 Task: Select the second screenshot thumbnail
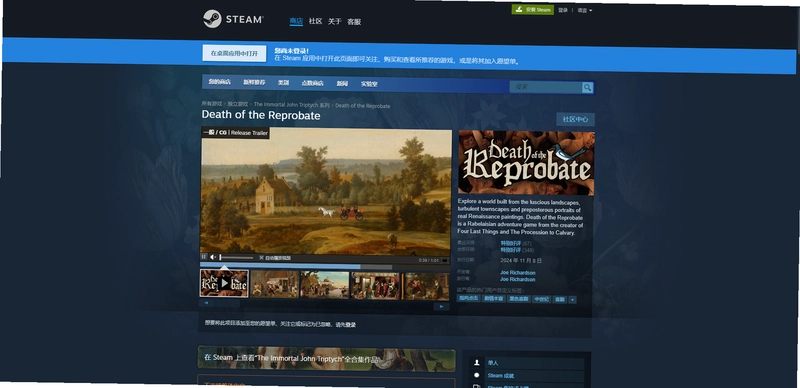pos(274,284)
